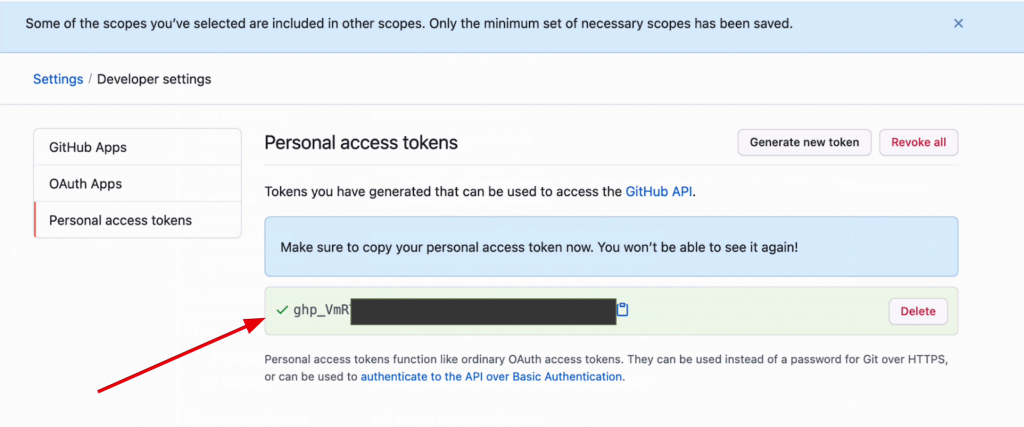This screenshot has width=1024, height=427.
Task: Select Personal access tokens in sidebar
Action: (120, 220)
